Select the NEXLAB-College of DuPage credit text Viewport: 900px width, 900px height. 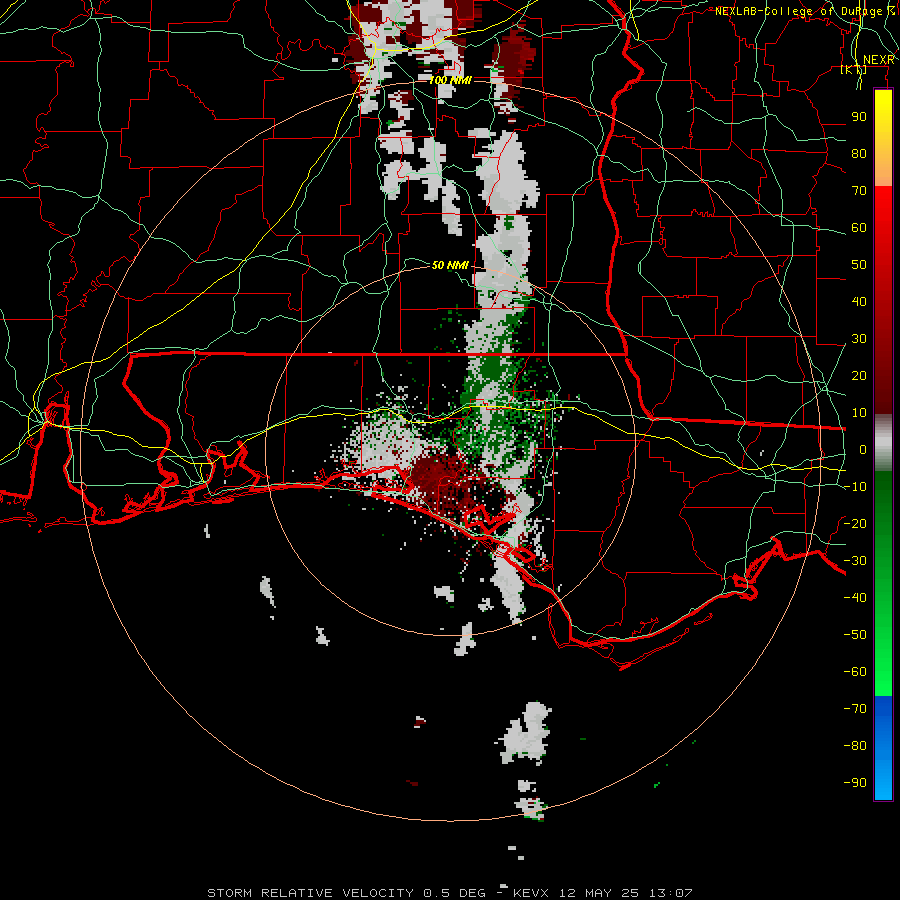tap(804, 11)
